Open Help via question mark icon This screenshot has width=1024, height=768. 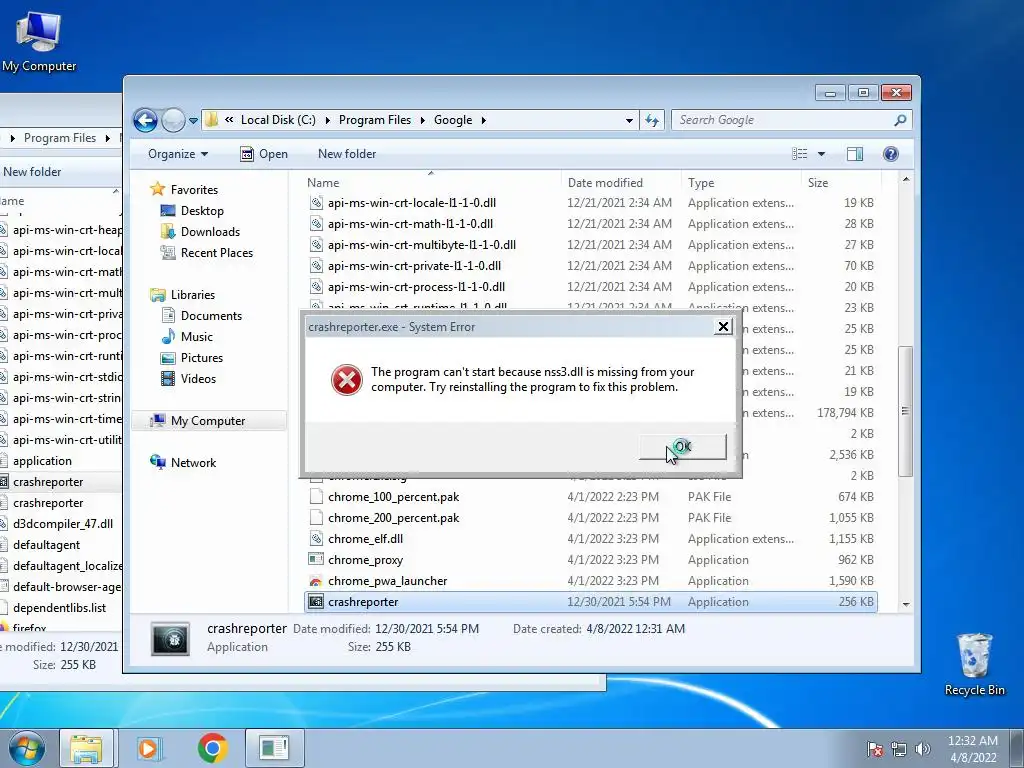[891, 154]
